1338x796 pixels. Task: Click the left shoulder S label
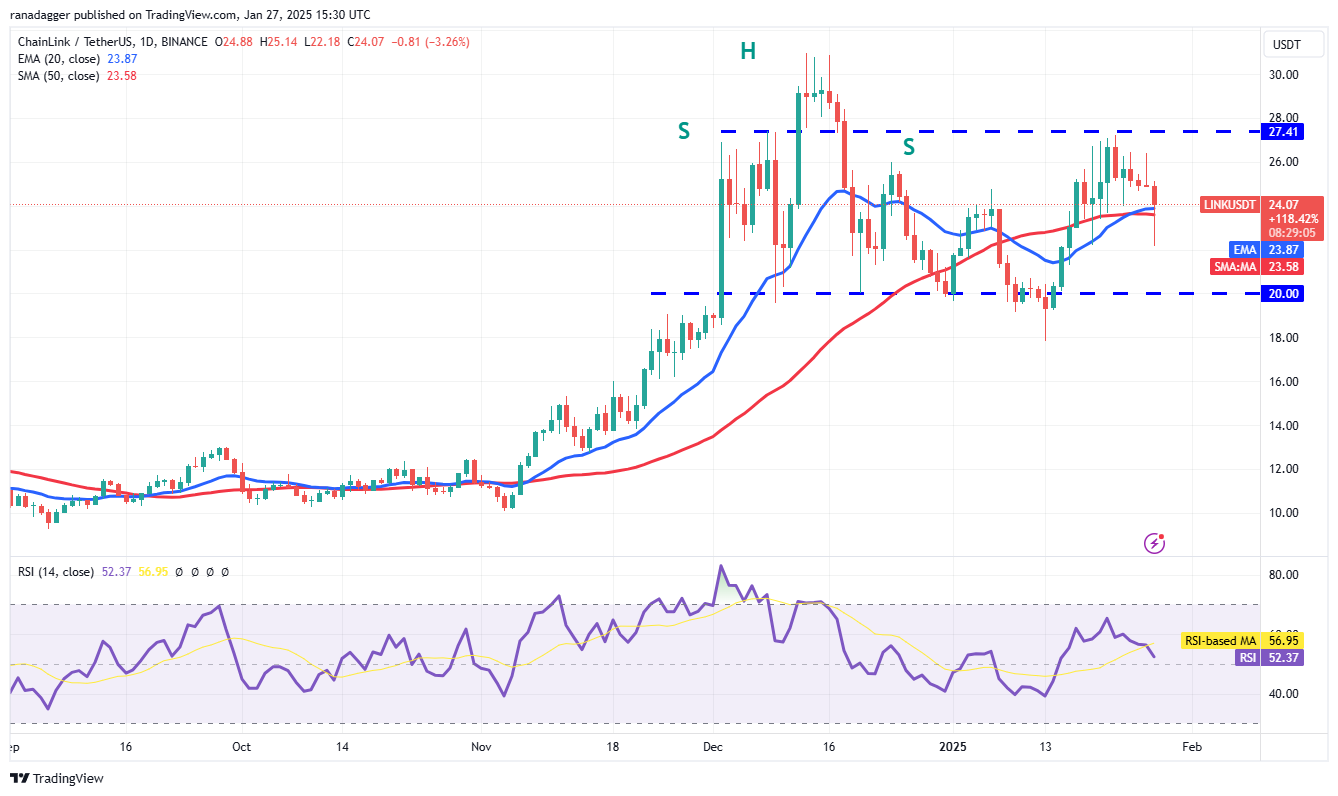pyautogui.click(x=684, y=131)
